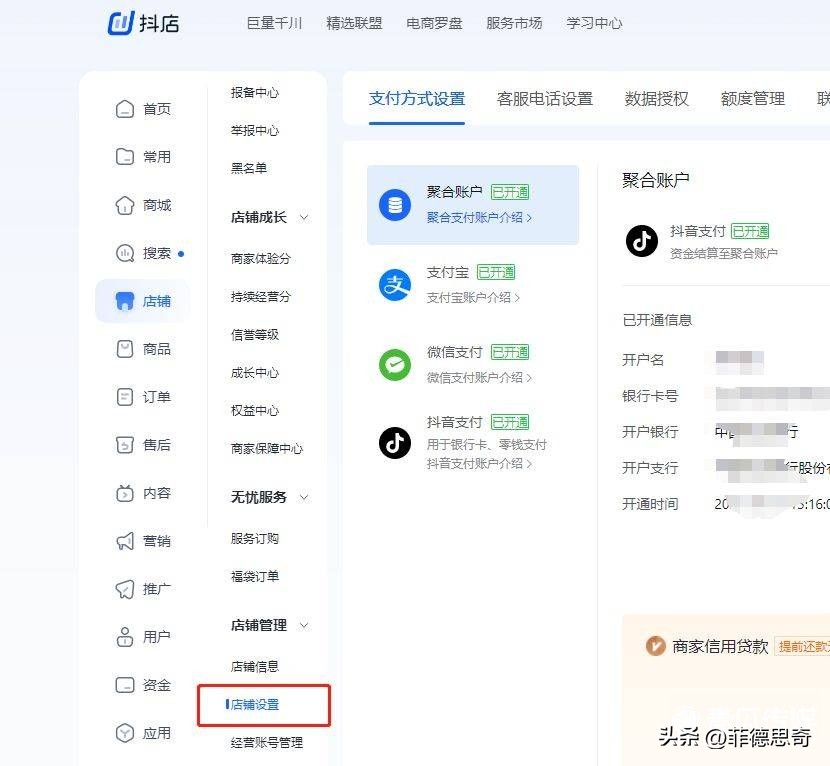The image size is (830, 766).
Task: Select the 商城 mall icon
Action: (124, 204)
